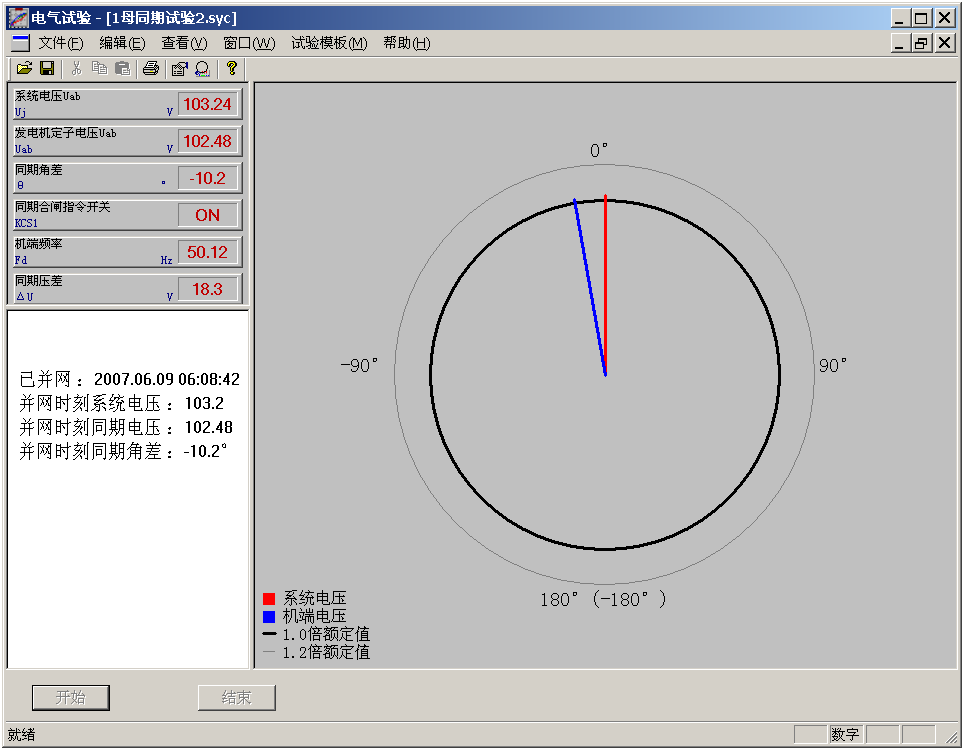Click the 同期角差 value field showing -10.2
Viewport: 964px width, 750px height.
coord(208,178)
